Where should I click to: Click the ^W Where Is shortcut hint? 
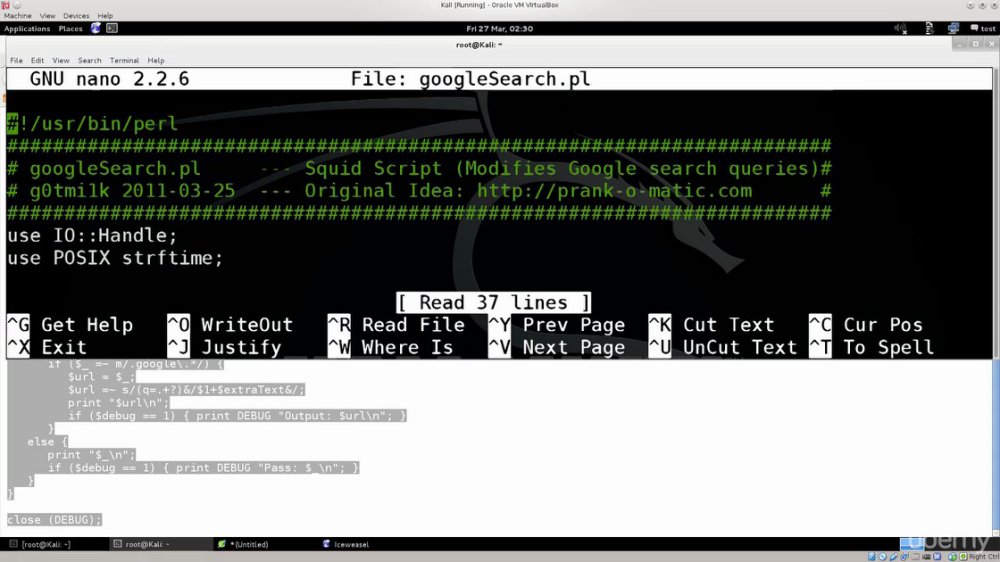point(390,347)
